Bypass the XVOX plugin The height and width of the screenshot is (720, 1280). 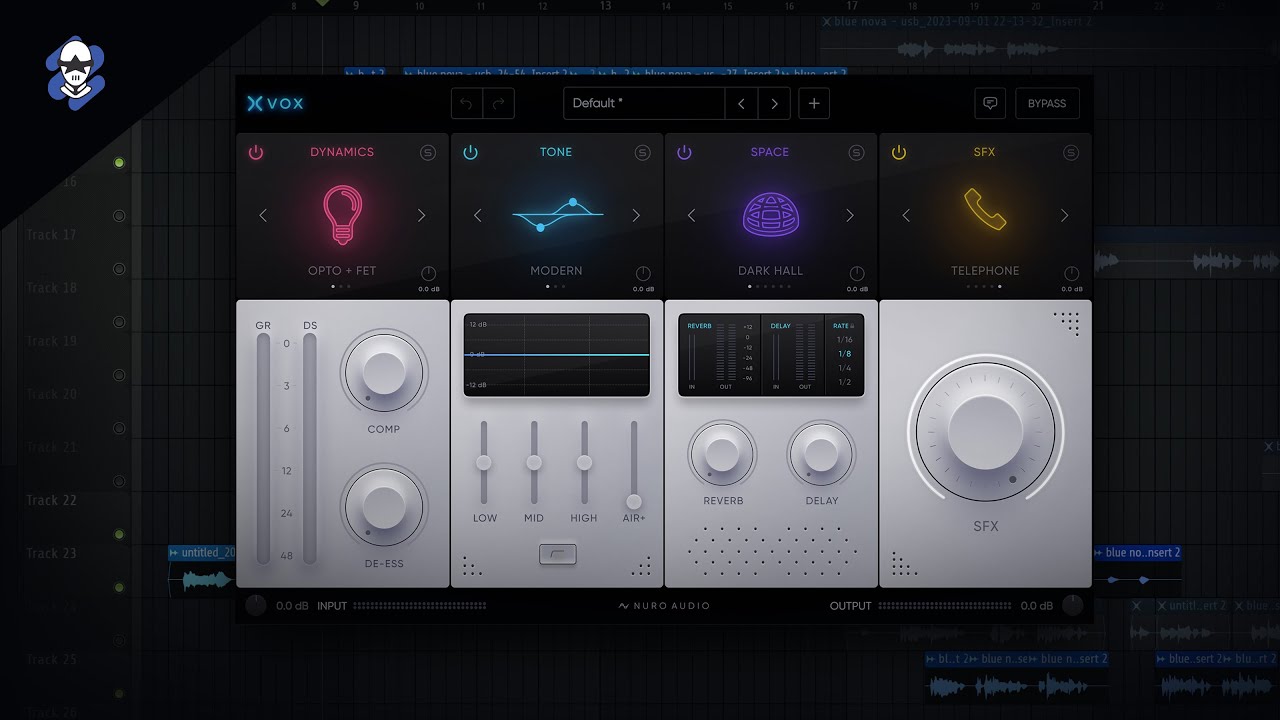coord(1047,103)
